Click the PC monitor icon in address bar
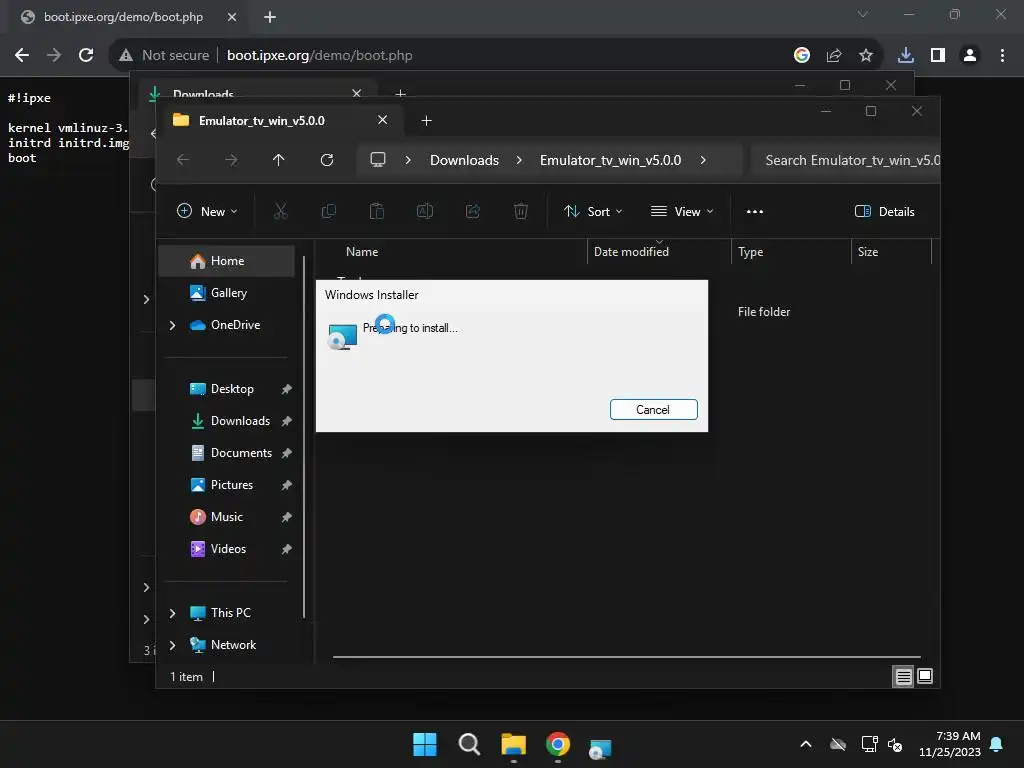 pos(377,160)
